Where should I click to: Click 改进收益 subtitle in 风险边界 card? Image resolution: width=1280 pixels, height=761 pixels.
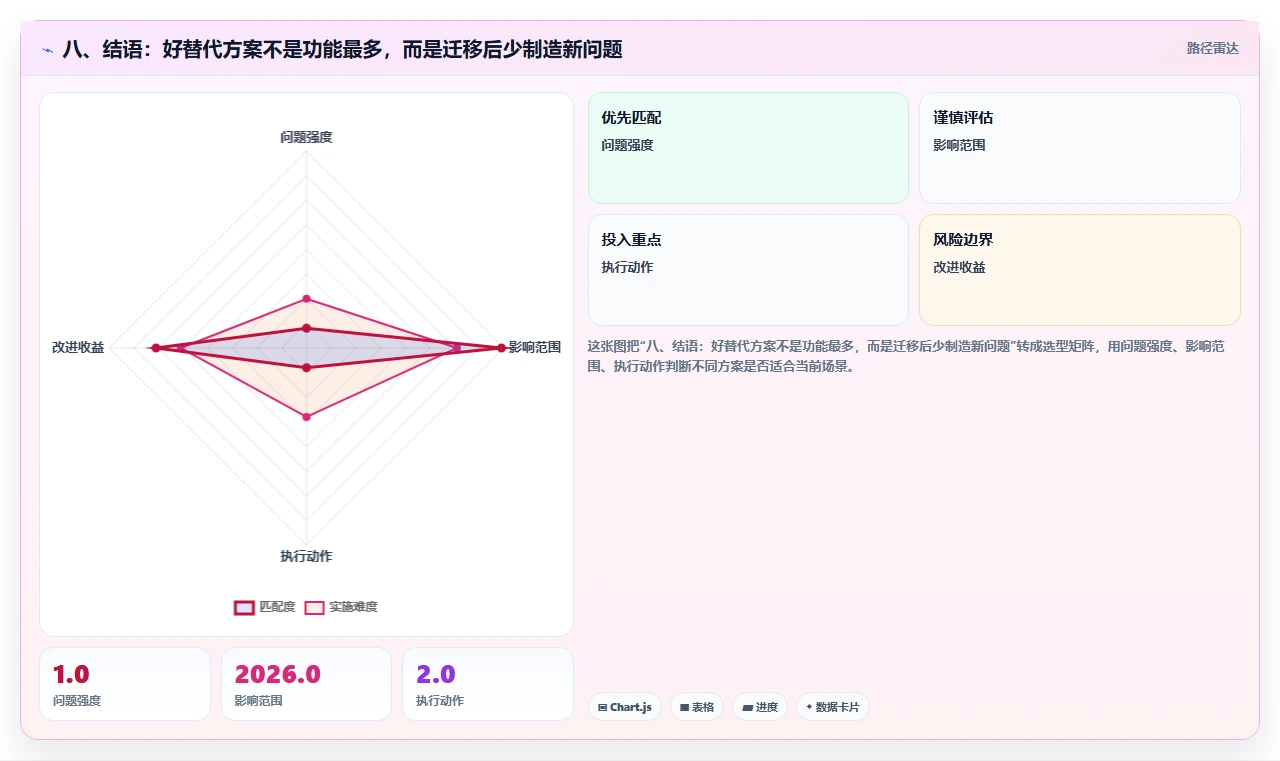(959, 267)
